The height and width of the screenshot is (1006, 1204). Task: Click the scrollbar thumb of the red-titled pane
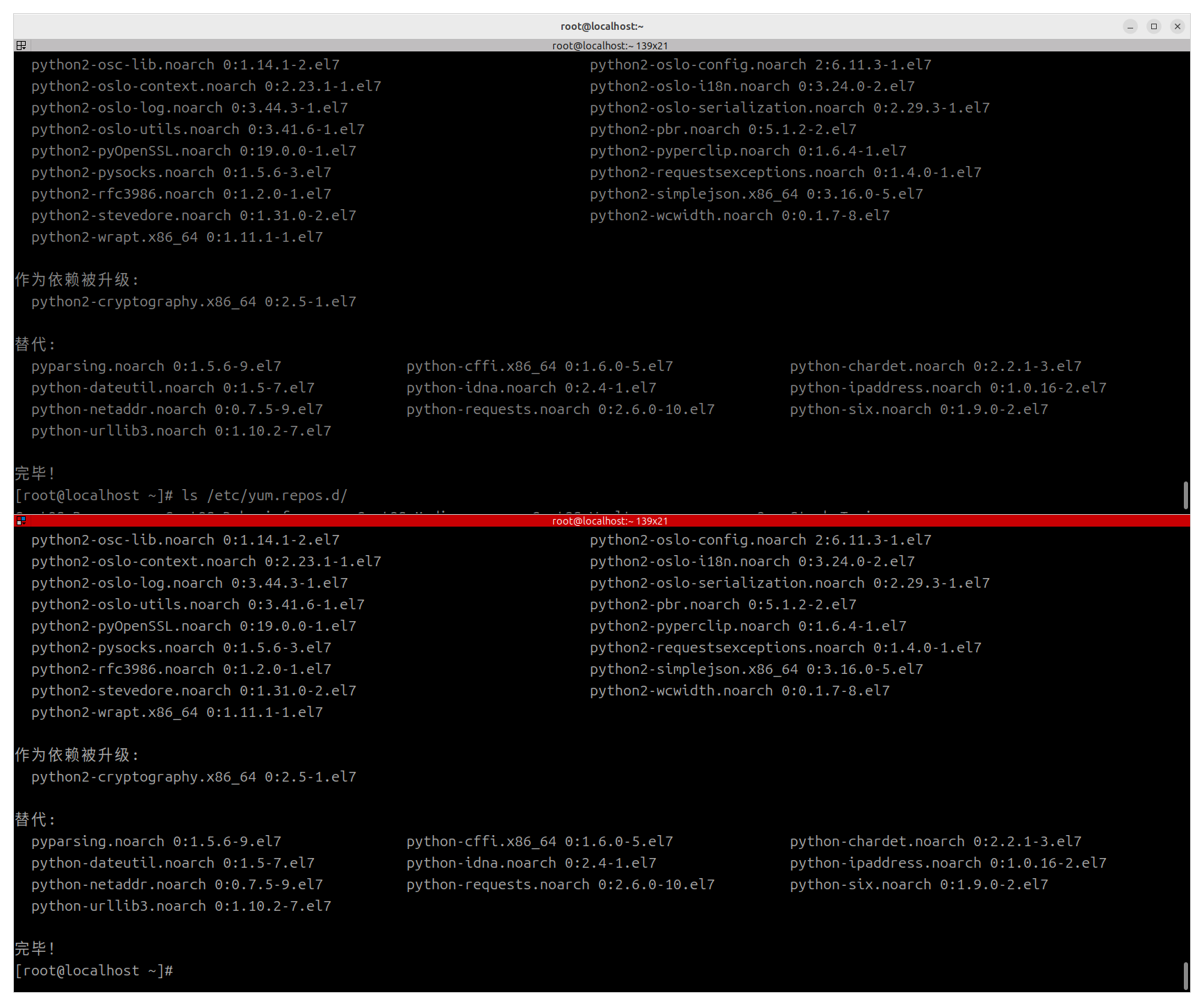click(x=1185, y=976)
